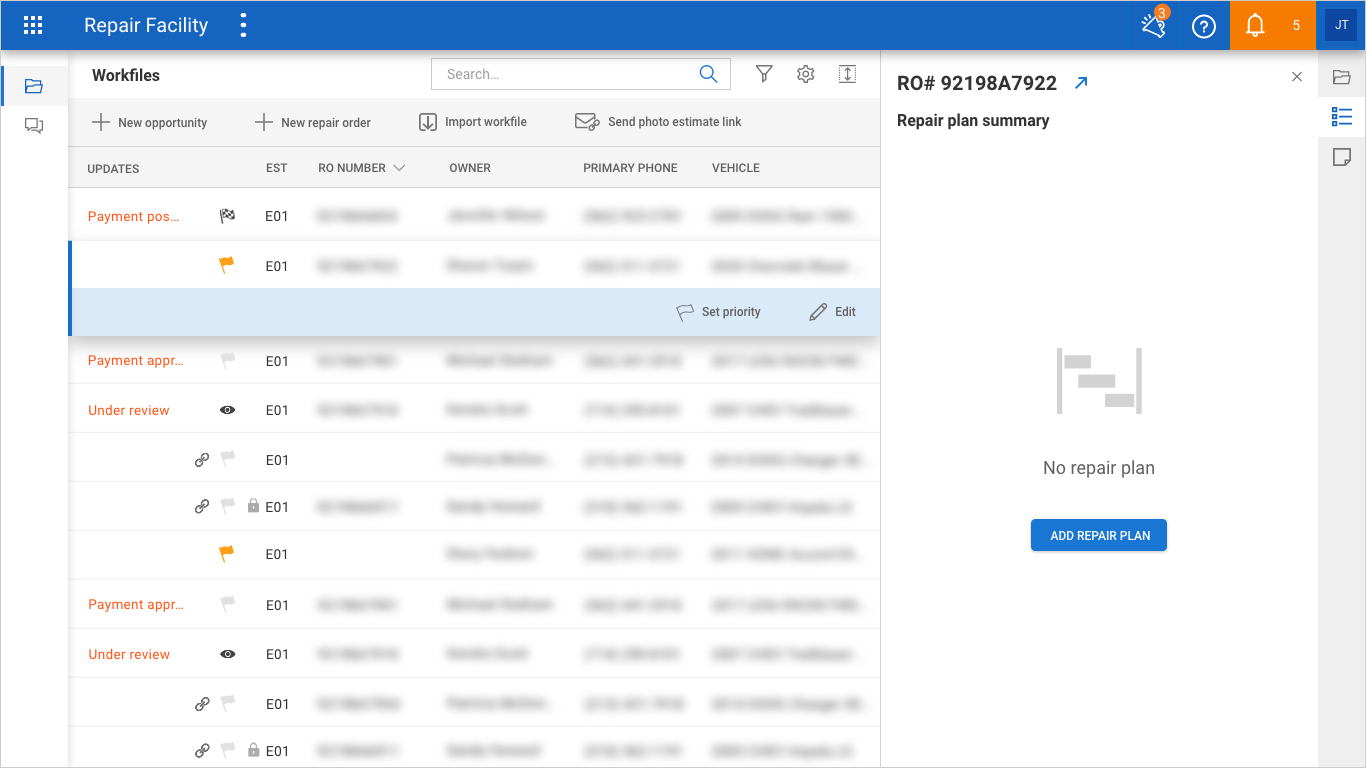Click the New opportunity button
The height and width of the screenshot is (768, 1366).
(x=149, y=122)
